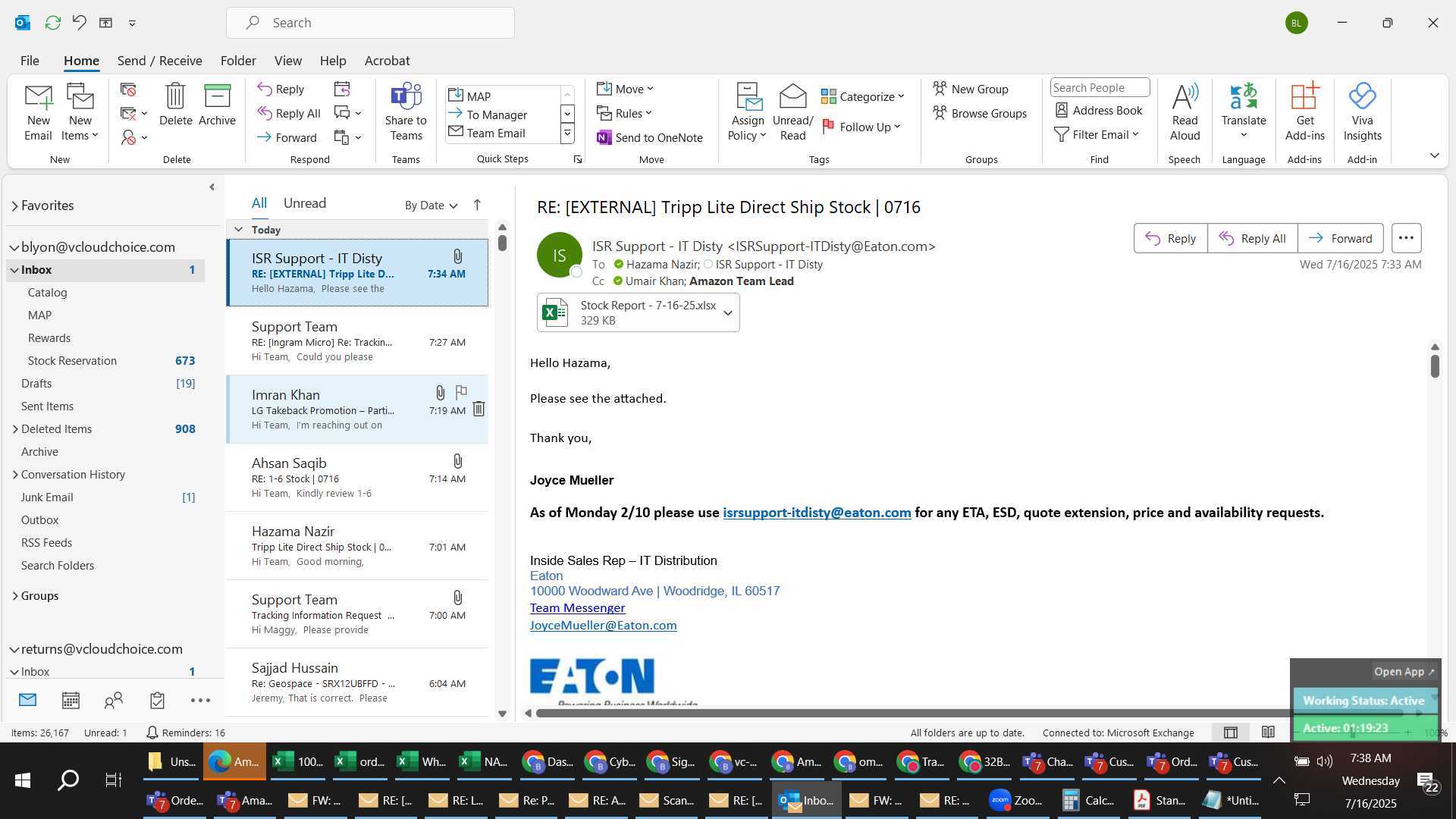Viewport: 1456px width, 819px height.
Task: Open Assign Policy options
Action: [x=748, y=112]
